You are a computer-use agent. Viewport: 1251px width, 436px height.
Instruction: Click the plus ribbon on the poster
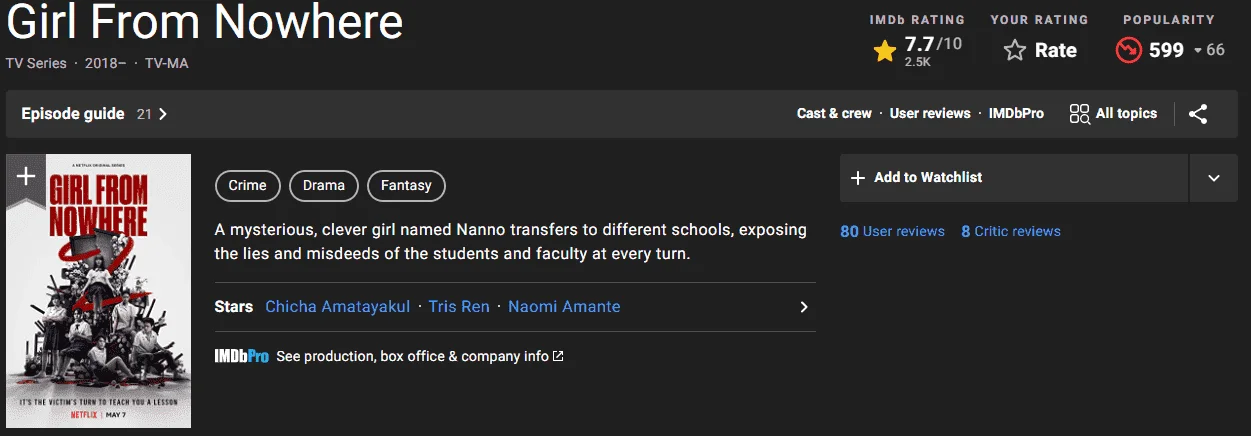26,180
